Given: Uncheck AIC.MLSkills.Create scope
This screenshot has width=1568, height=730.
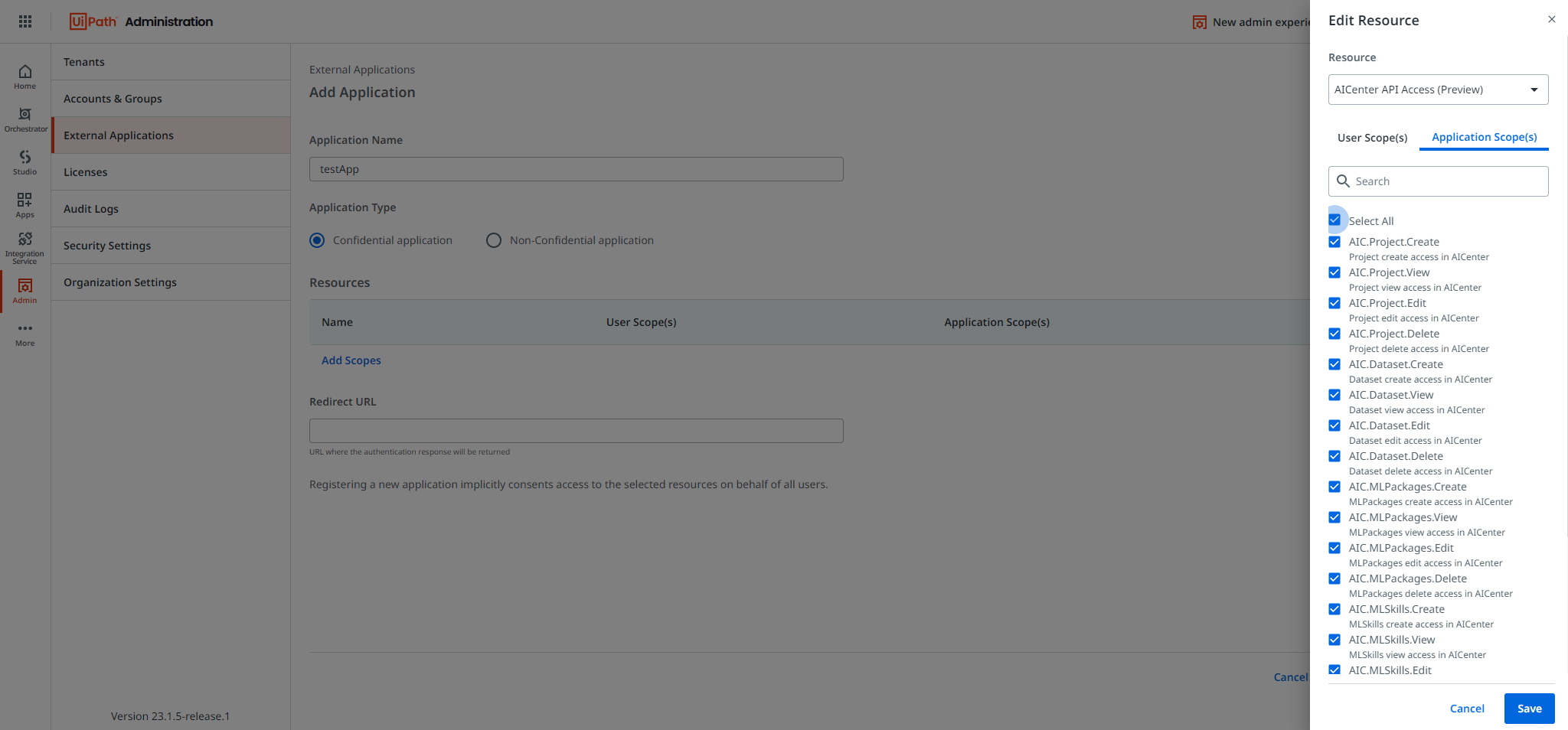Looking at the screenshot, I should pyautogui.click(x=1334, y=609).
